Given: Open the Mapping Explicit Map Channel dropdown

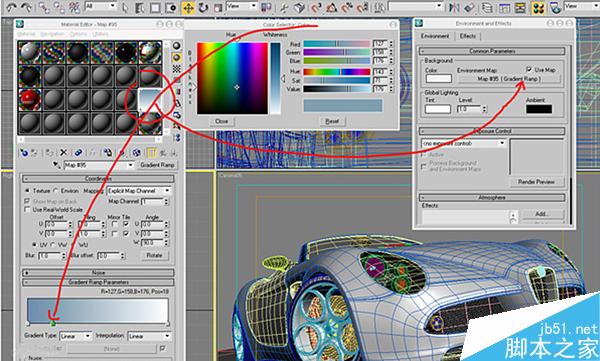Looking at the screenshot, I should tap(139, 191).
